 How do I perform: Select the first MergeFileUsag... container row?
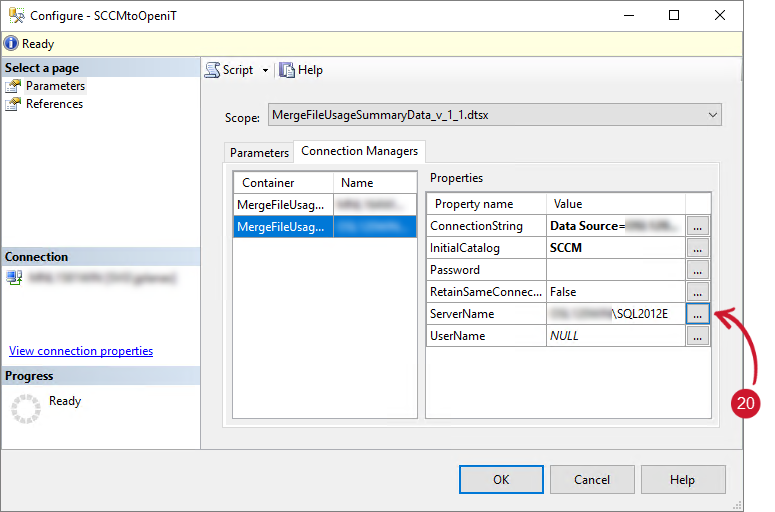coord(325,205)
